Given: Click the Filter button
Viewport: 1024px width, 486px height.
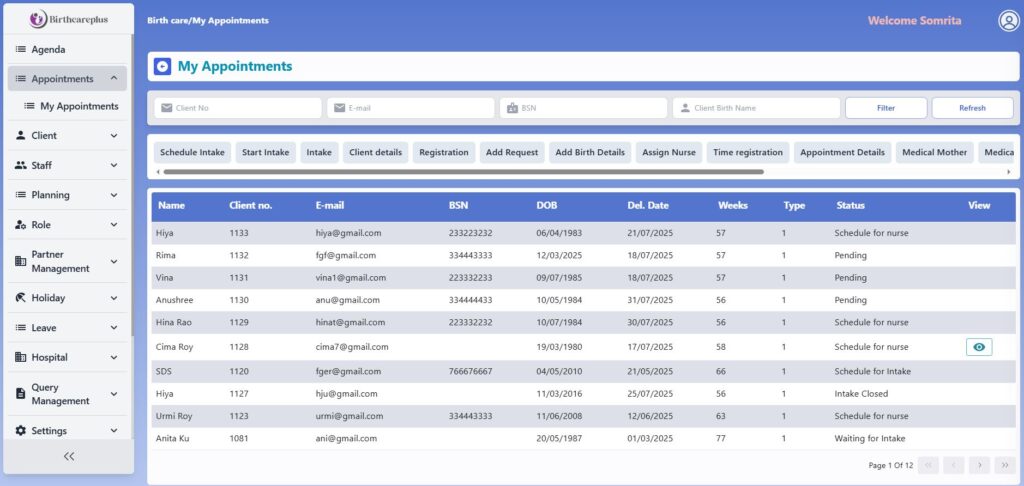Looking at the screenshot, I should click(885, 108).
